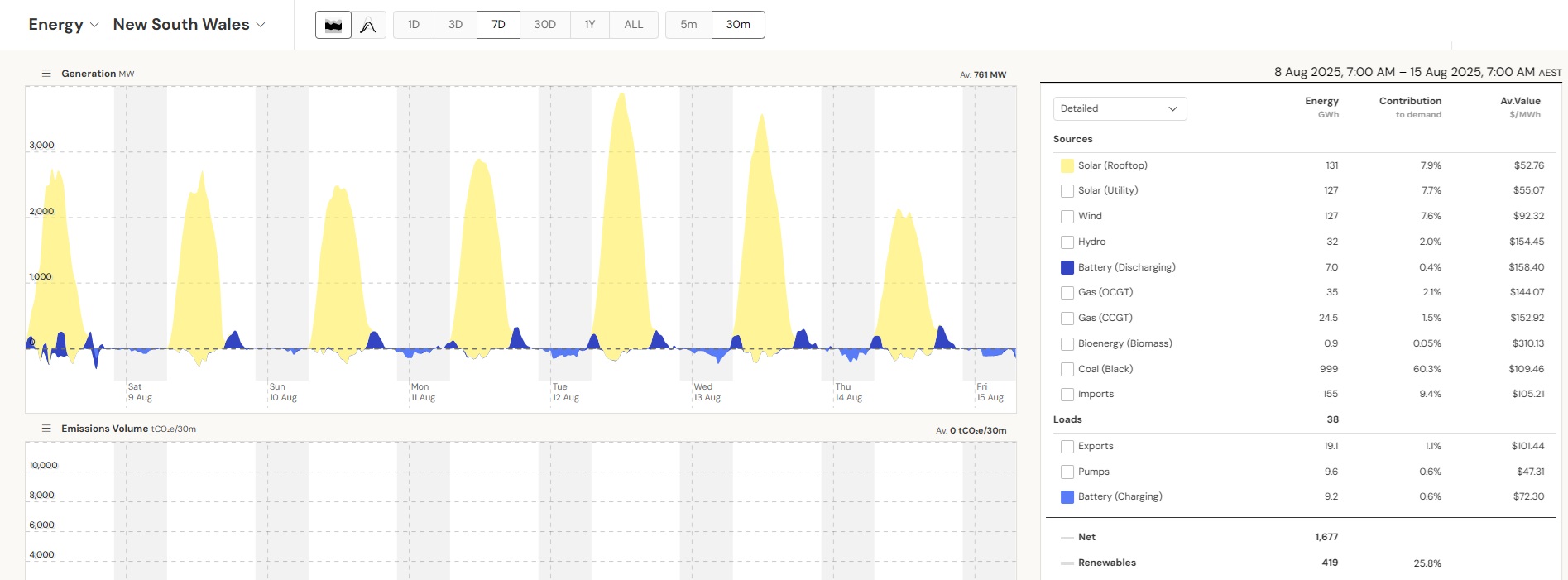Select the stacked area chart icon

pyautogui.click(x=333, y=25)
